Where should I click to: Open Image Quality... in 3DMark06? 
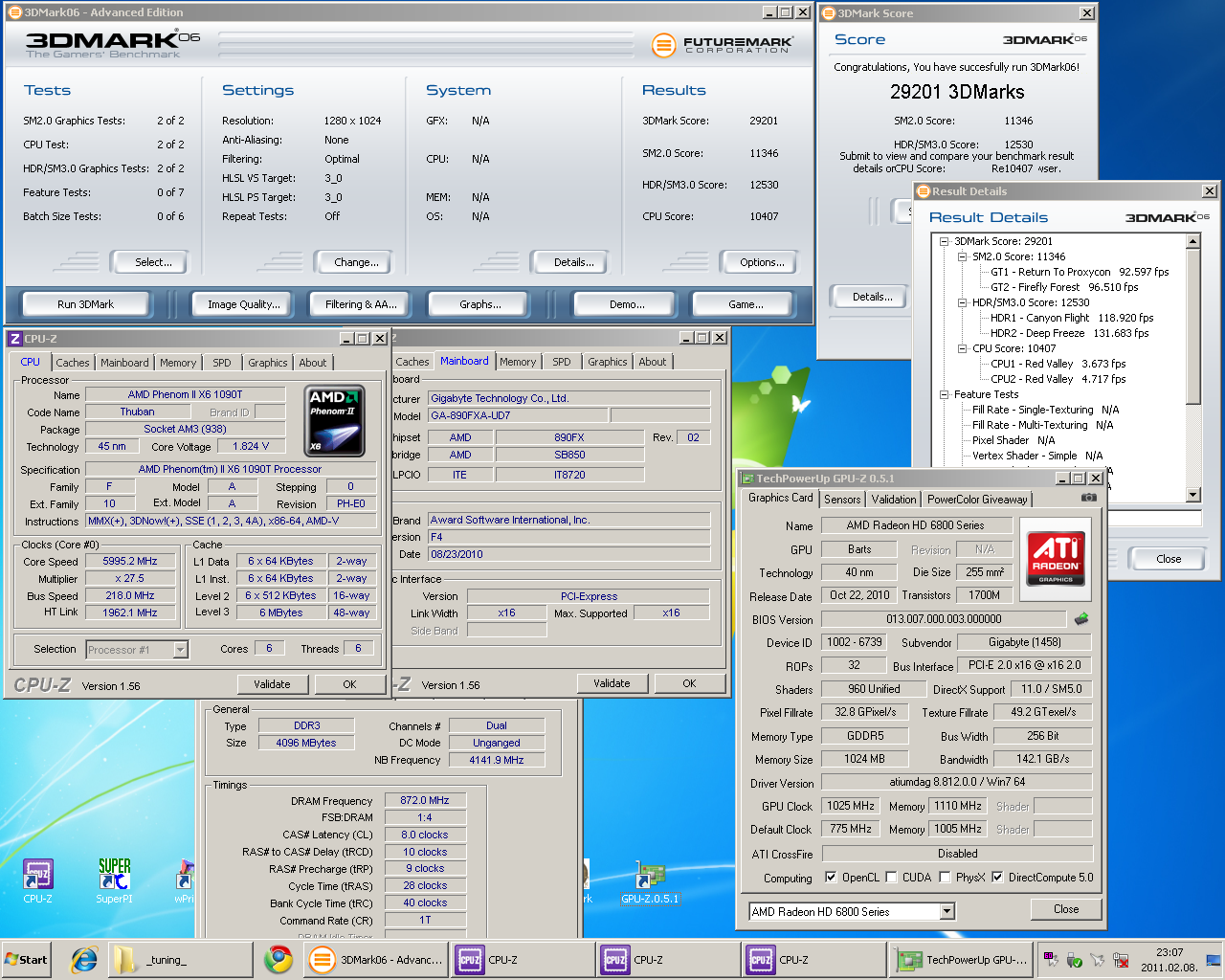(244, 304)
